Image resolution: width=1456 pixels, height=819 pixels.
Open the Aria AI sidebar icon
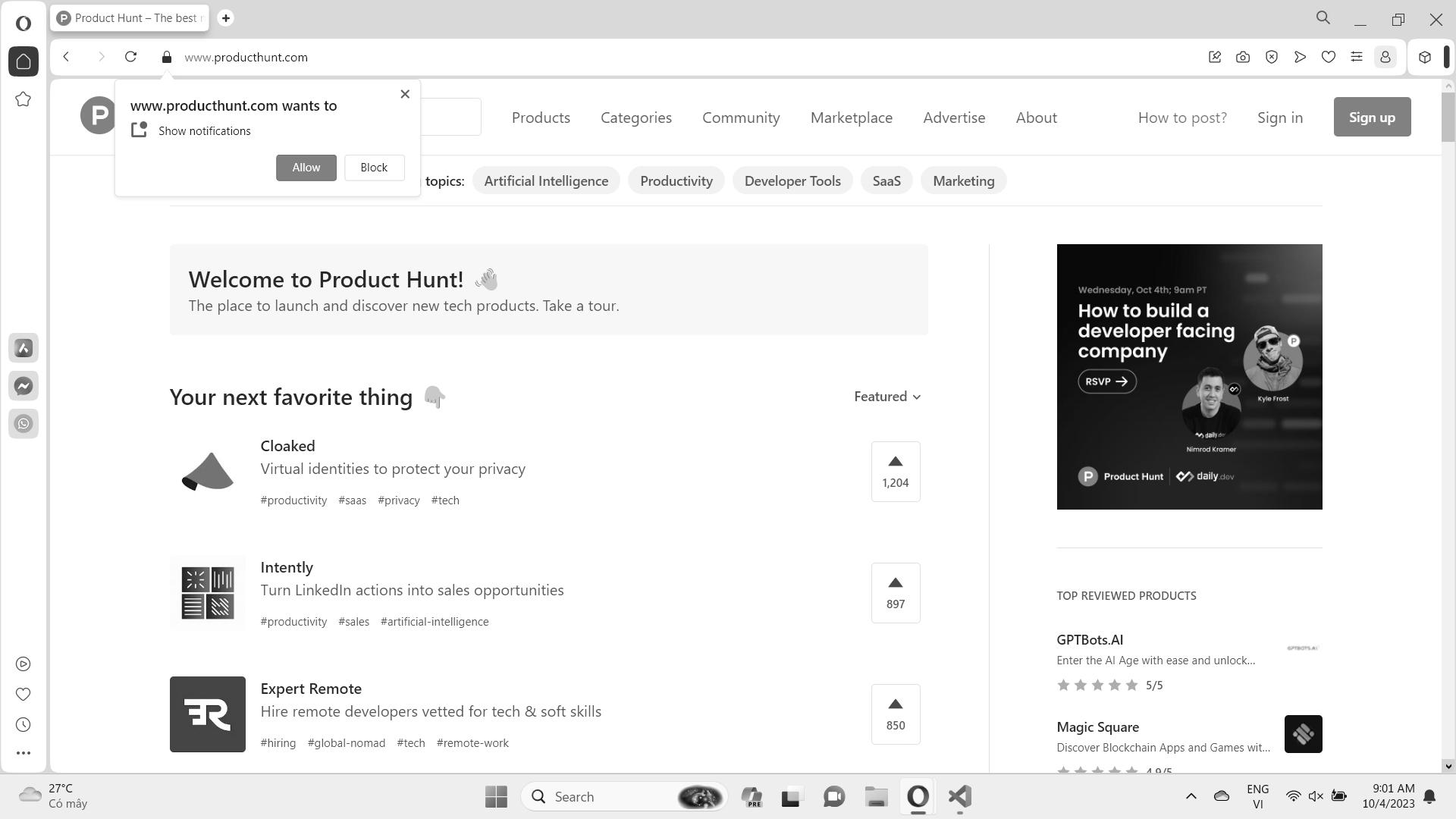24,348
